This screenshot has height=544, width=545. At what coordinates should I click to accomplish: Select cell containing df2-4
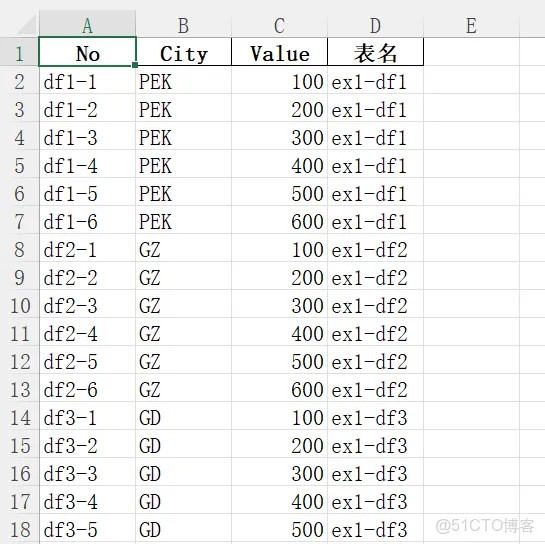click(88, 332)
